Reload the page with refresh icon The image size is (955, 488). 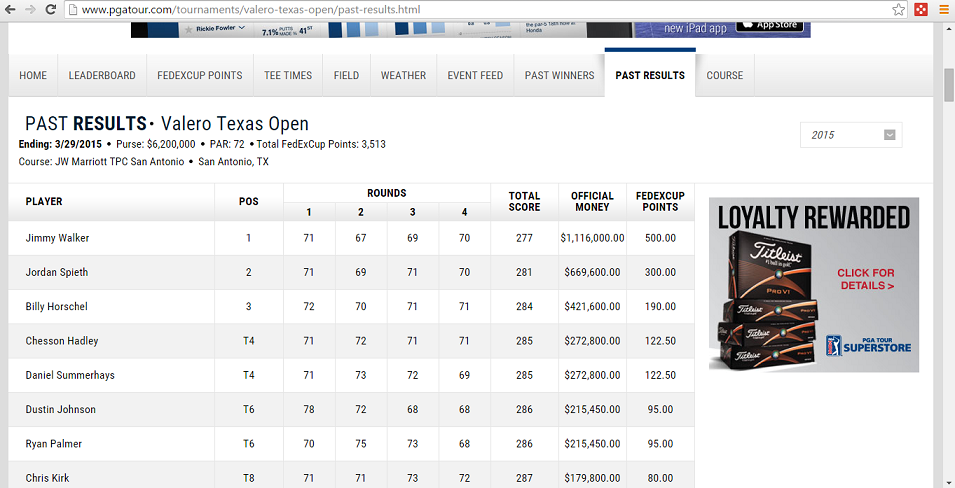(x=52, y=10)
